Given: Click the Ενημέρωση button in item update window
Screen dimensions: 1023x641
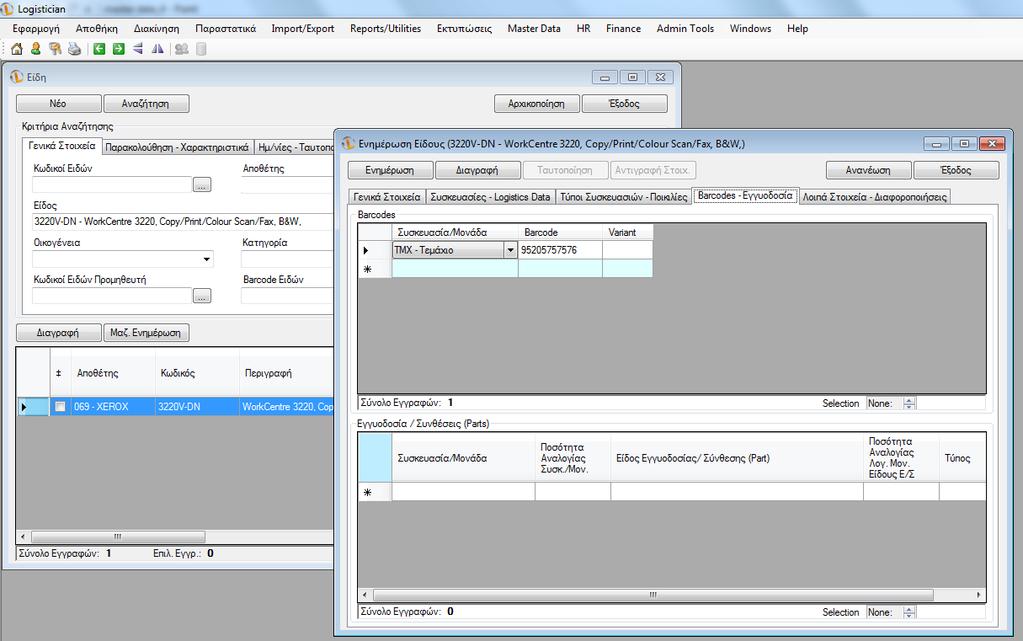Looking at the screenshot, I should (x=389, y=170).
